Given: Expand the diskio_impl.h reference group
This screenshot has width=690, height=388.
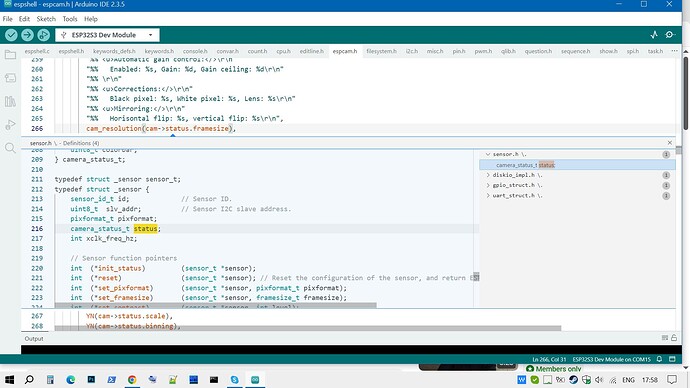Looking at the screenshot, I should (488, 175).
